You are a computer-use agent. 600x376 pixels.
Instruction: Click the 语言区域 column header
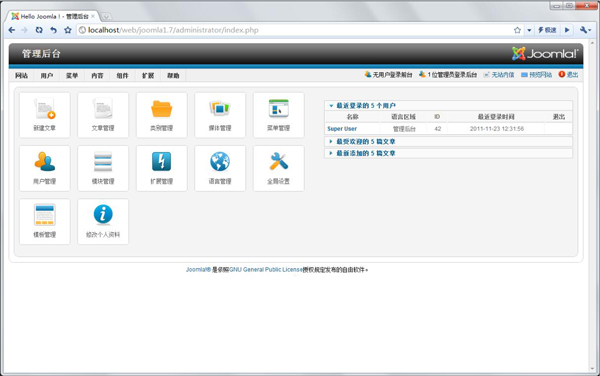click(x=404, y=117)
